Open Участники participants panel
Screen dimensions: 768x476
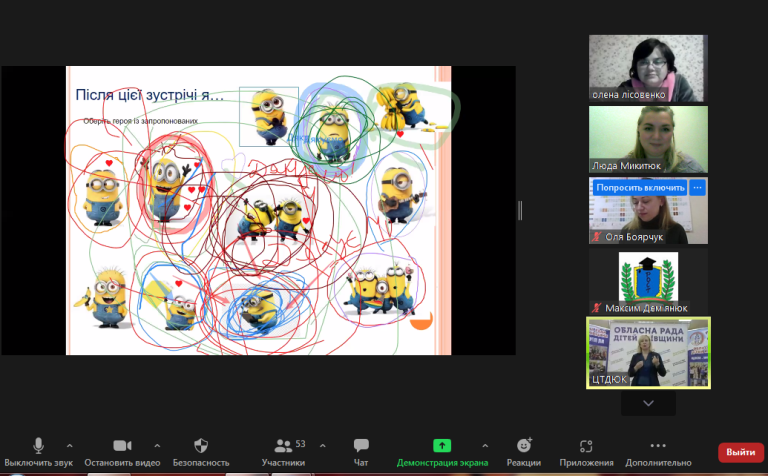283,452
